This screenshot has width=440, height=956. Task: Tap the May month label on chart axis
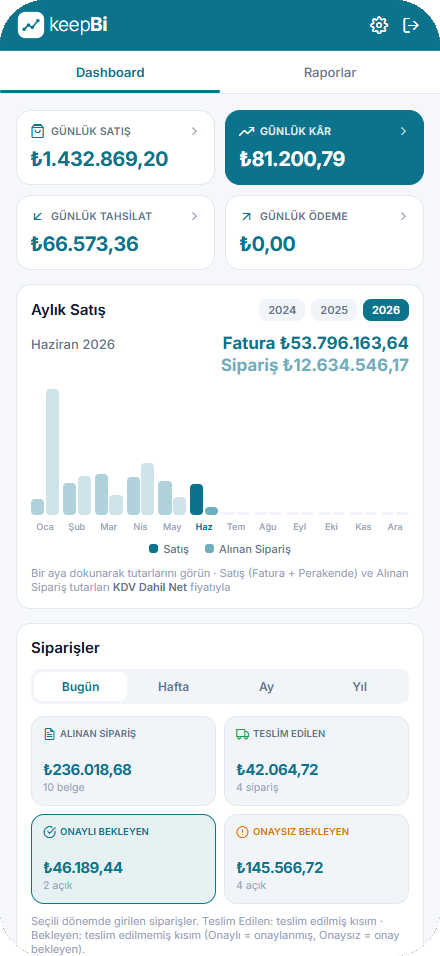[x=172, y=527]
